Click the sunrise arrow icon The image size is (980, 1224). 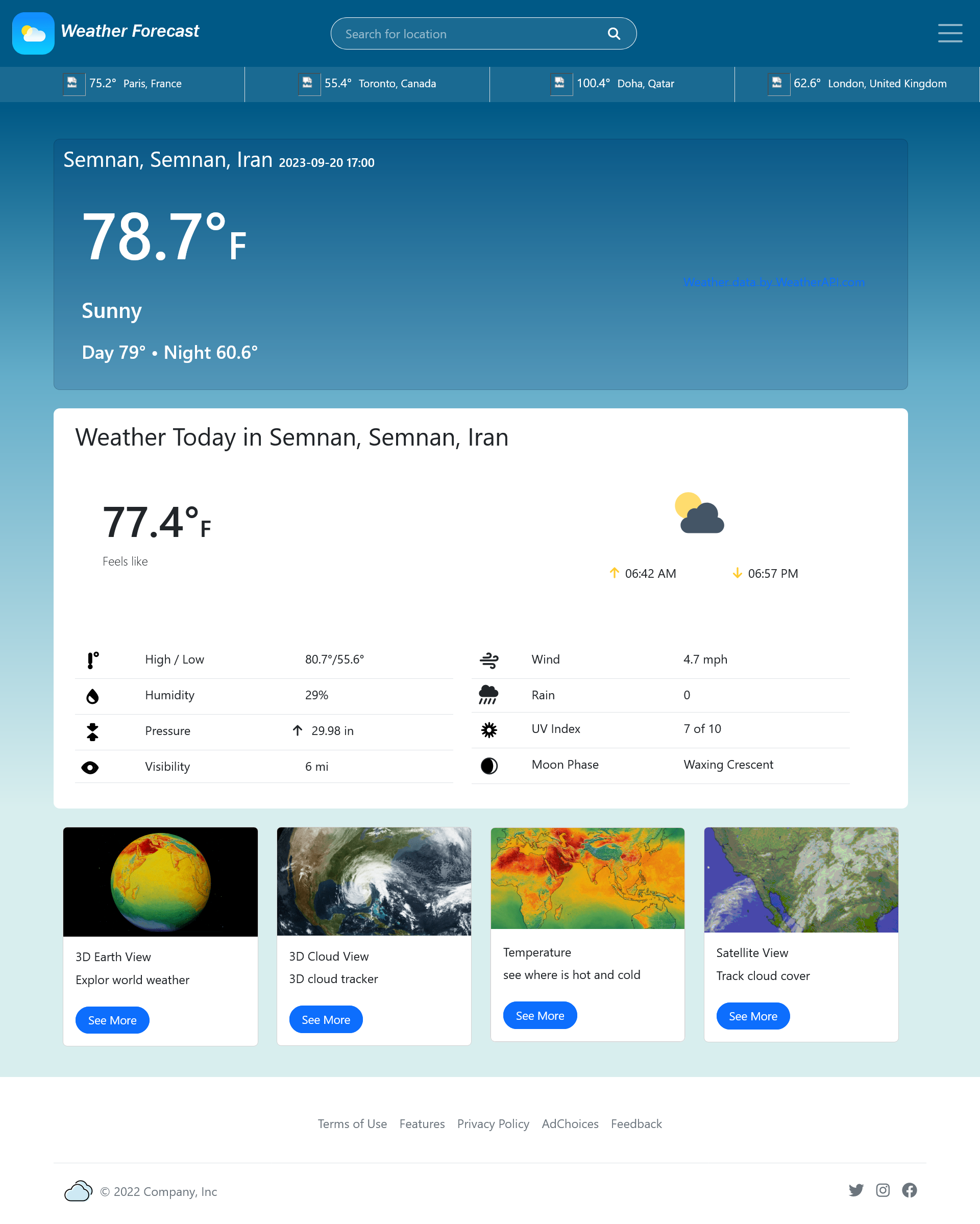click(x=615, y=573)
